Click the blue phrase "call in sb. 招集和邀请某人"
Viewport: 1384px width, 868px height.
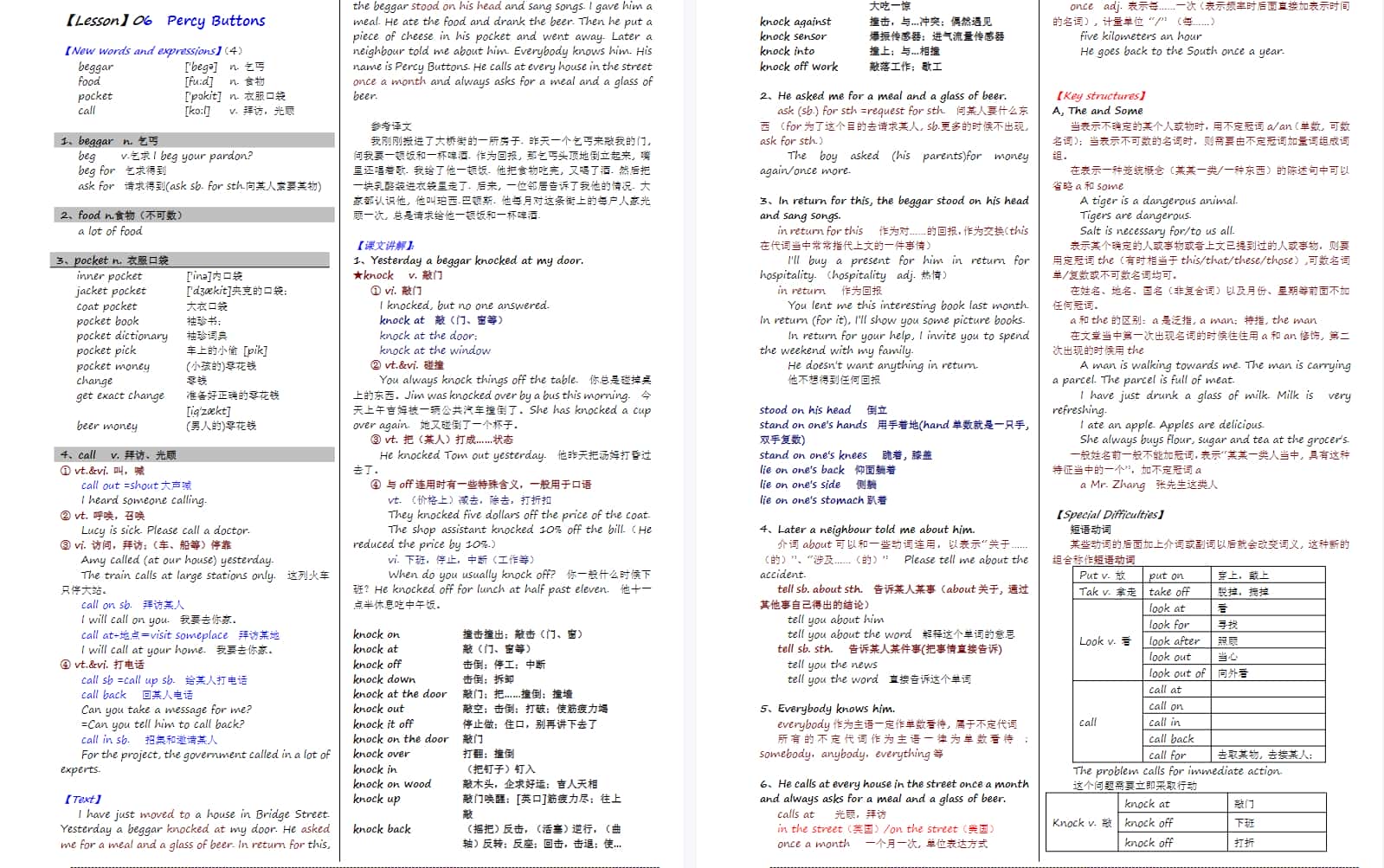click(149, 740)
